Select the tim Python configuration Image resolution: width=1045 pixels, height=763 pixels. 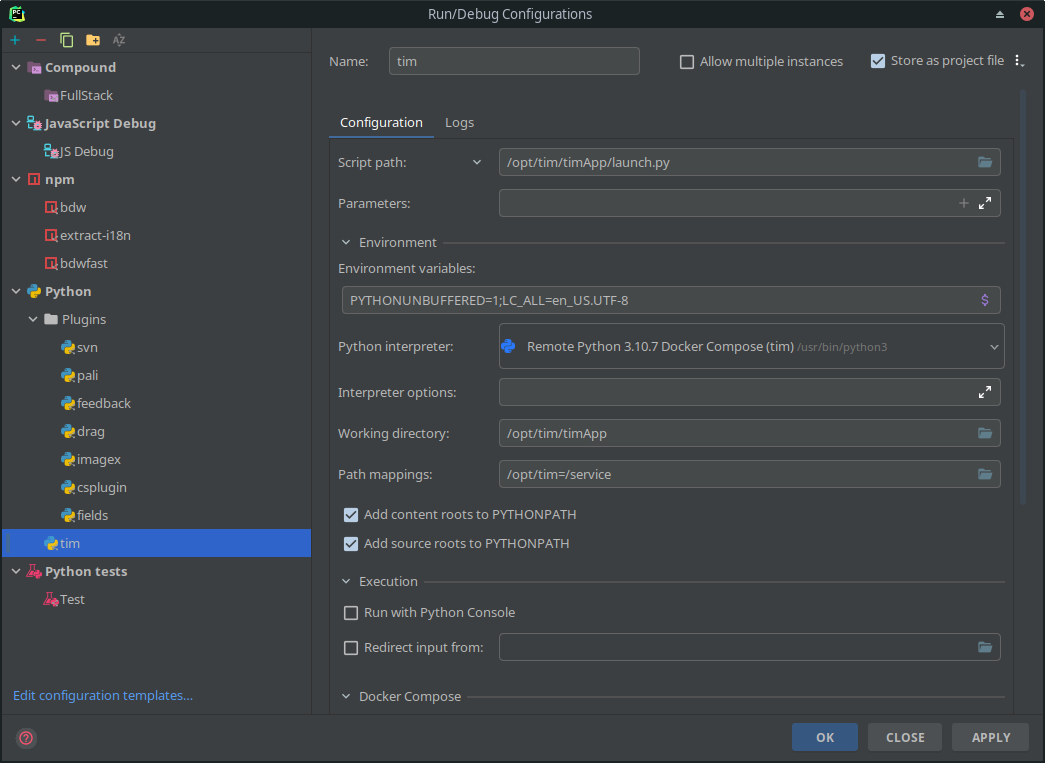(x=157, y=543)
